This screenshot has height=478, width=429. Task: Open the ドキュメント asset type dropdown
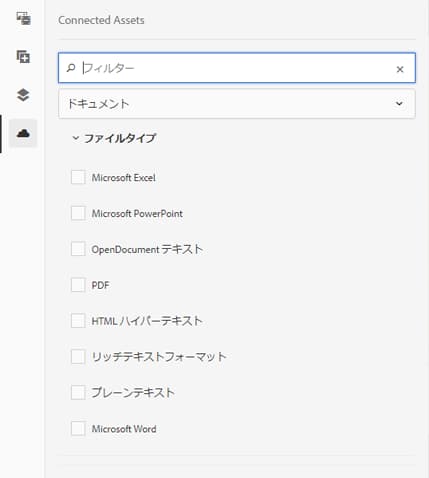(237, 104)
